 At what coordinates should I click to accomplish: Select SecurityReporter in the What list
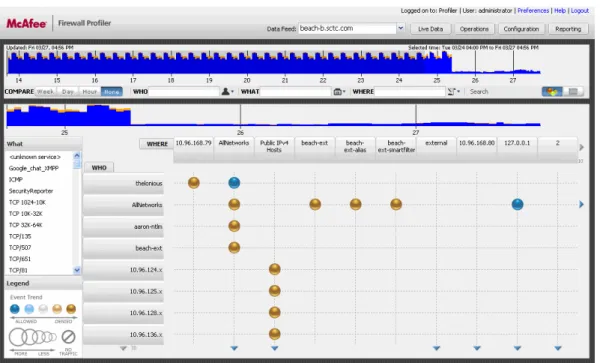coord(31,191)
